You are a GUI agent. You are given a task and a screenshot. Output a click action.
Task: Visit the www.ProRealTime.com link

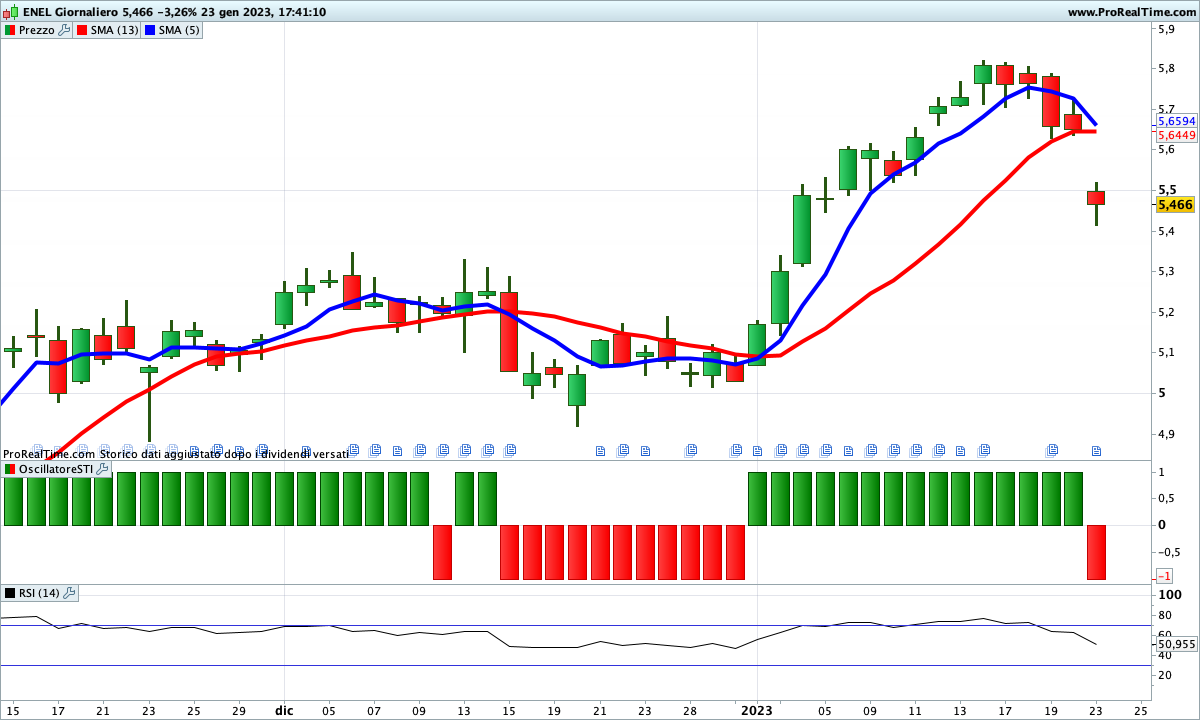pos(1131,12)
